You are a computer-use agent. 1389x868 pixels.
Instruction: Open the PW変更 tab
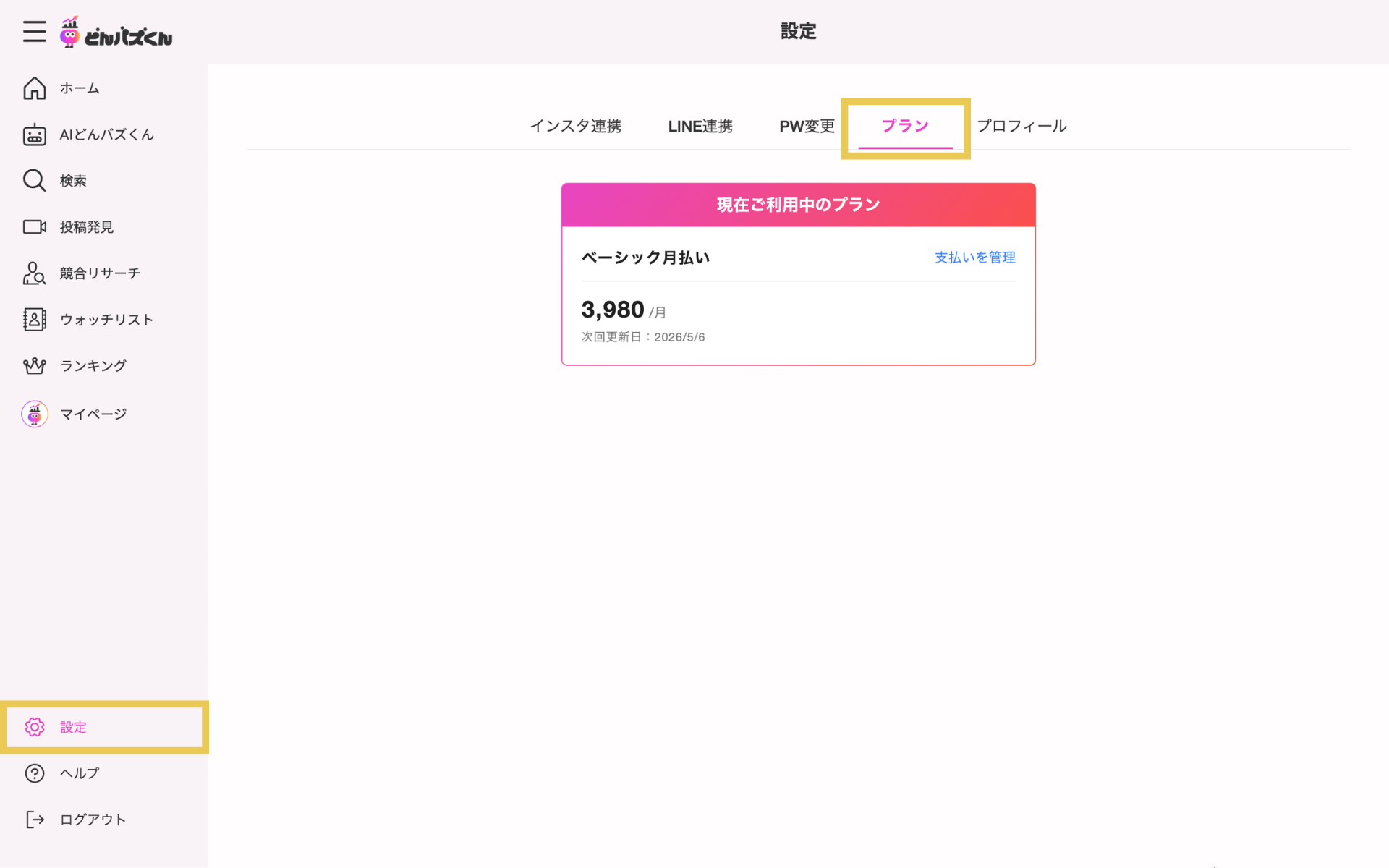[807, 126]
